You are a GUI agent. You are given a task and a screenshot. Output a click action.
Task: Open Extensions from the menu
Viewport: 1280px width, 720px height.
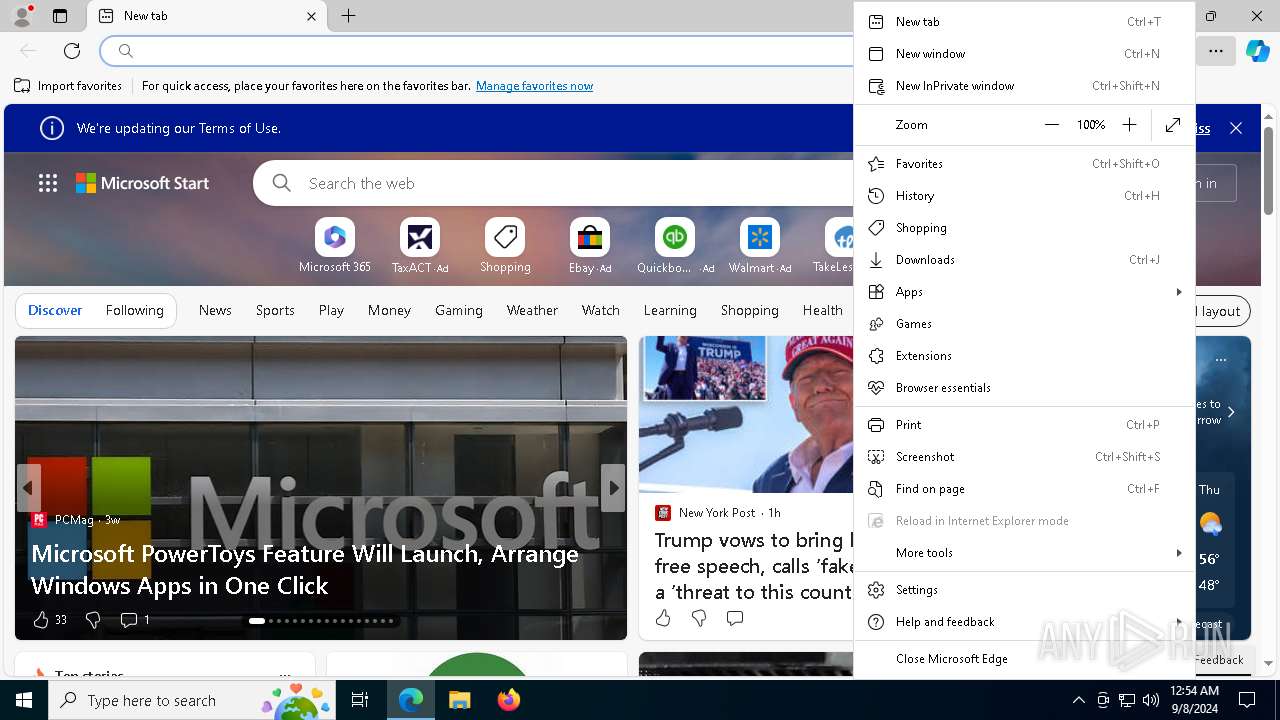[x=1024, y=356]
